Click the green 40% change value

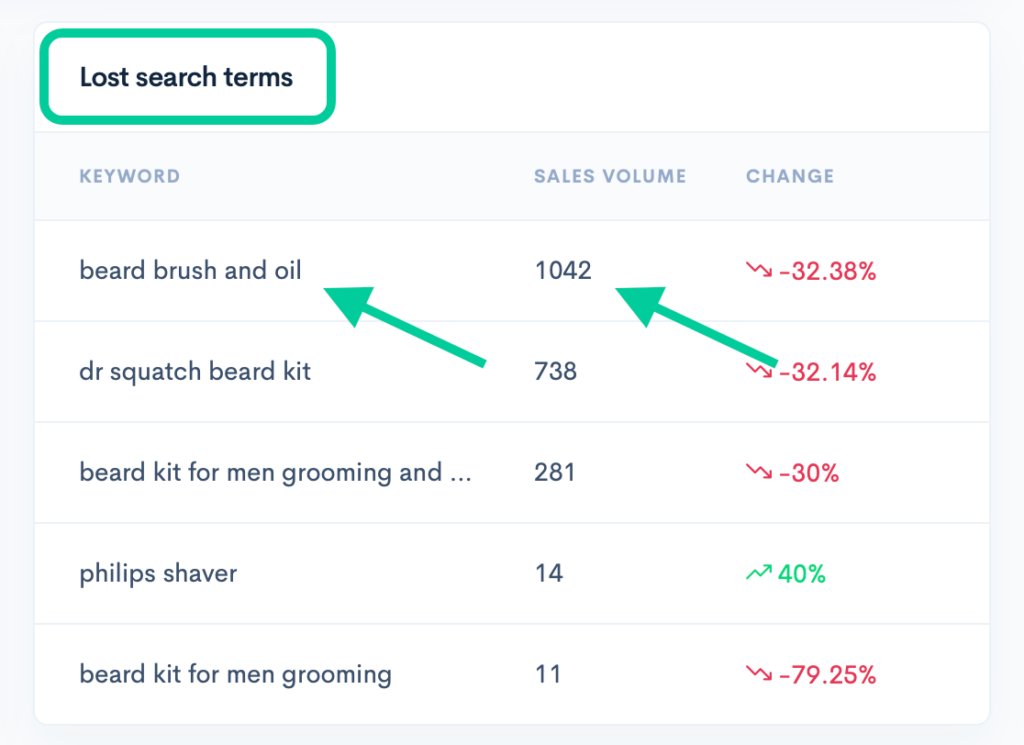(x=802, y=574)
